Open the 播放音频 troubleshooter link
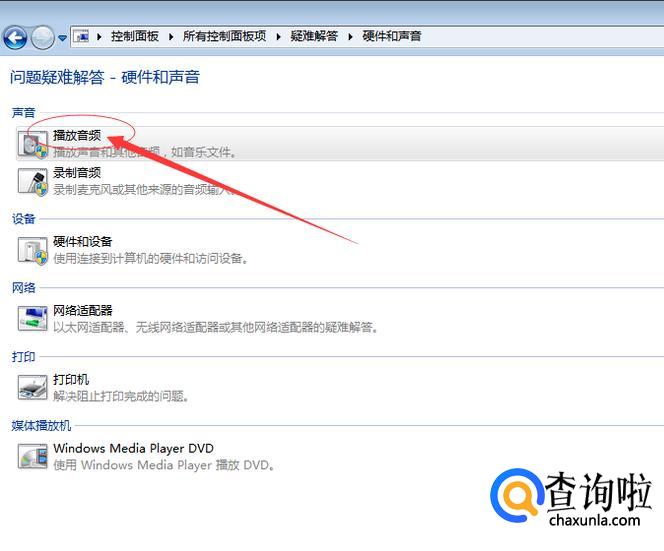Viewport: 664px width, 551px height. point(77,135)
